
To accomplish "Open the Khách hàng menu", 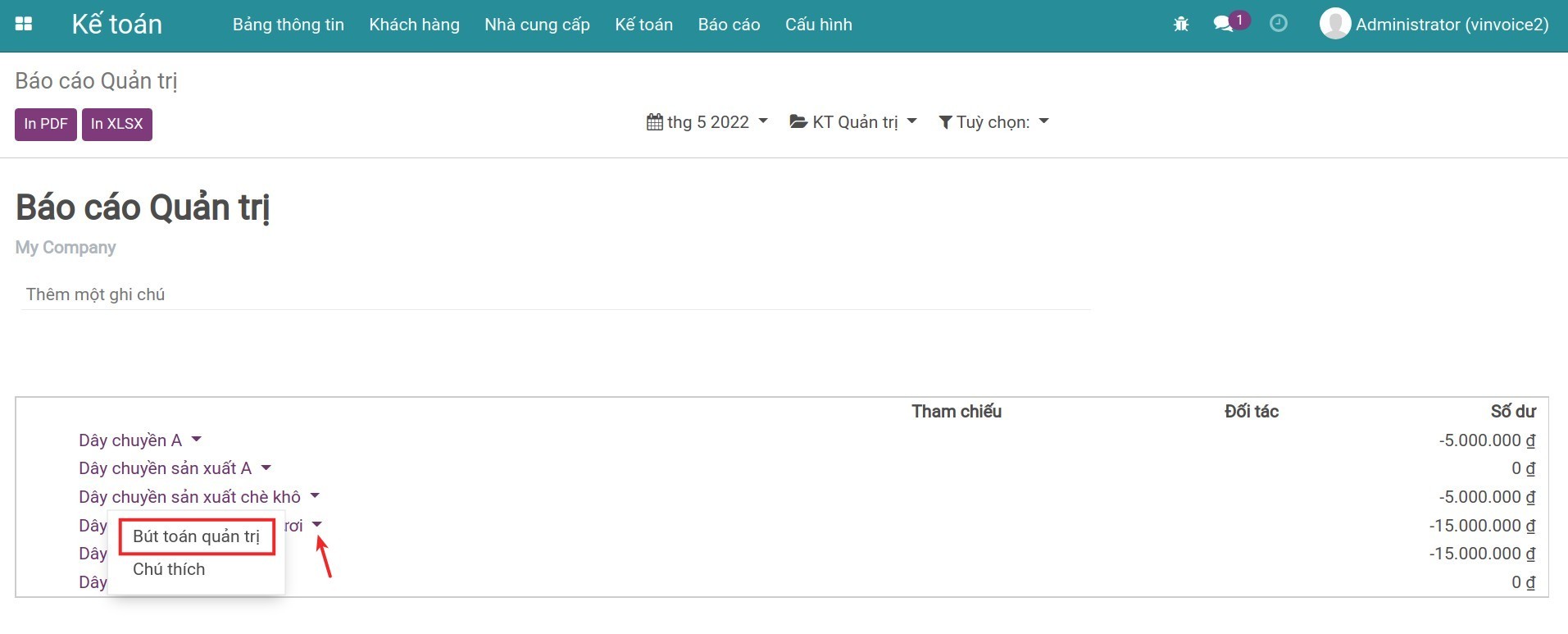I will 414,25.
